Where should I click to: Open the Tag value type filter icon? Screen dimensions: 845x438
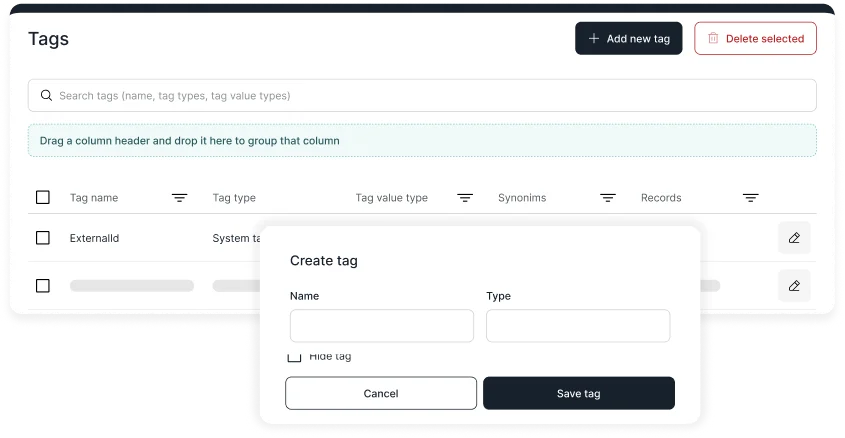click(465, 198)
